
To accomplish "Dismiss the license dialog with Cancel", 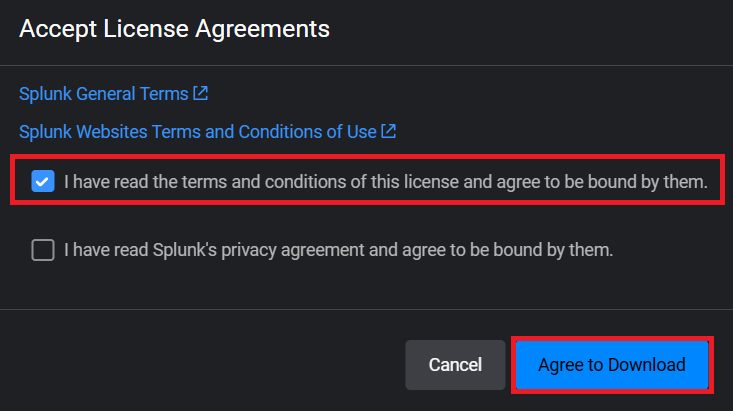I will [455, 365].
